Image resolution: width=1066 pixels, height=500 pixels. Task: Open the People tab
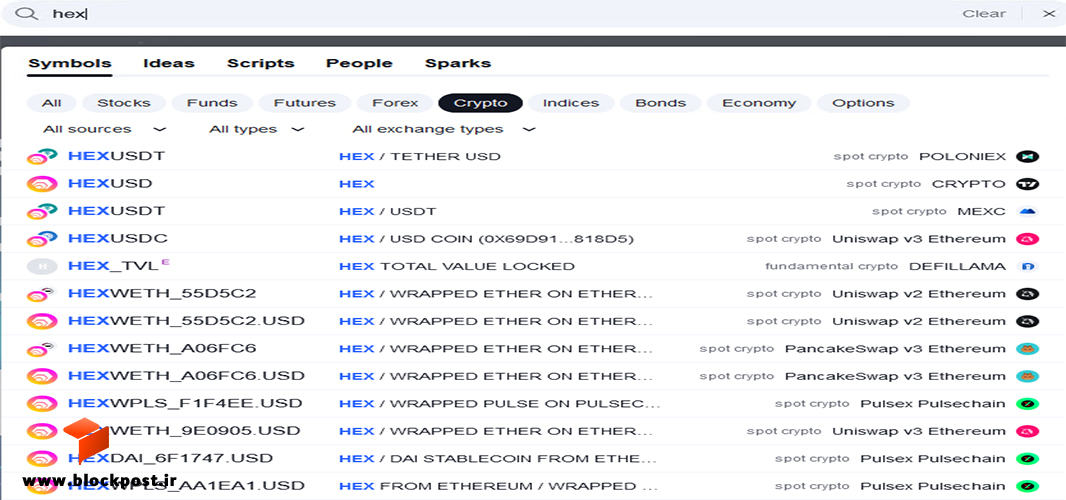tap(359, 63)
